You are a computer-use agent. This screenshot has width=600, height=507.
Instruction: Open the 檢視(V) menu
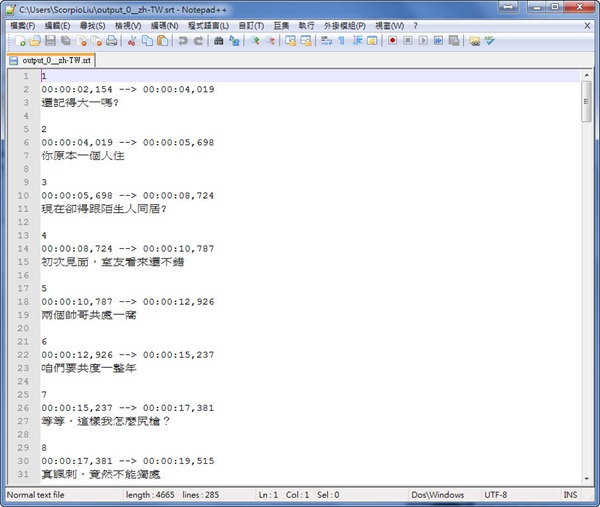(128, 26)
